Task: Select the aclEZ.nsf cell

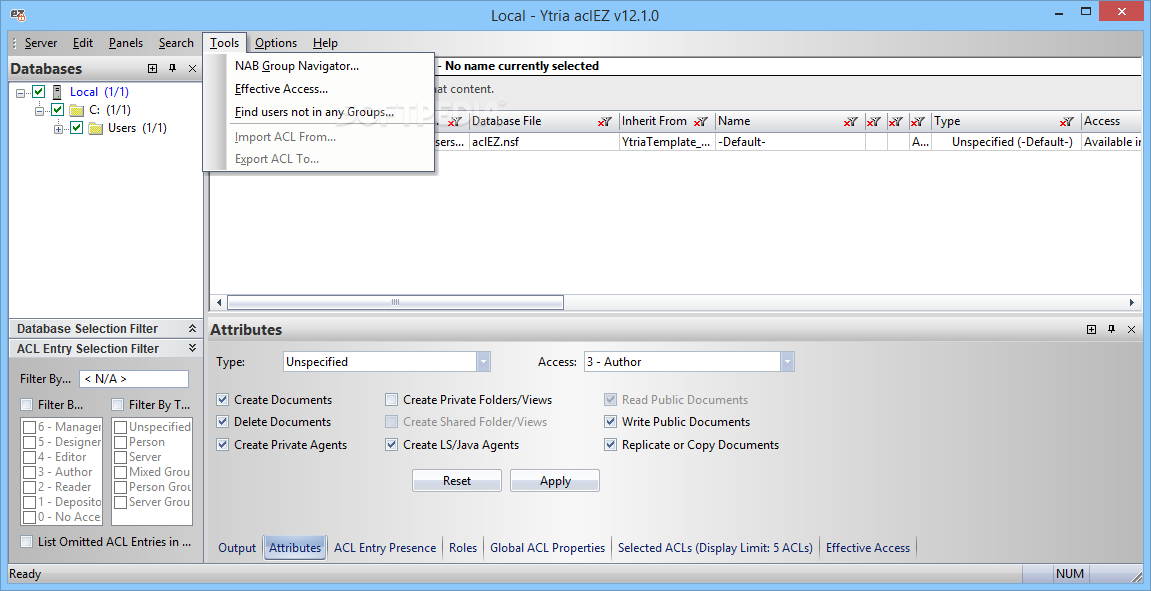Action: coord(544,142)
